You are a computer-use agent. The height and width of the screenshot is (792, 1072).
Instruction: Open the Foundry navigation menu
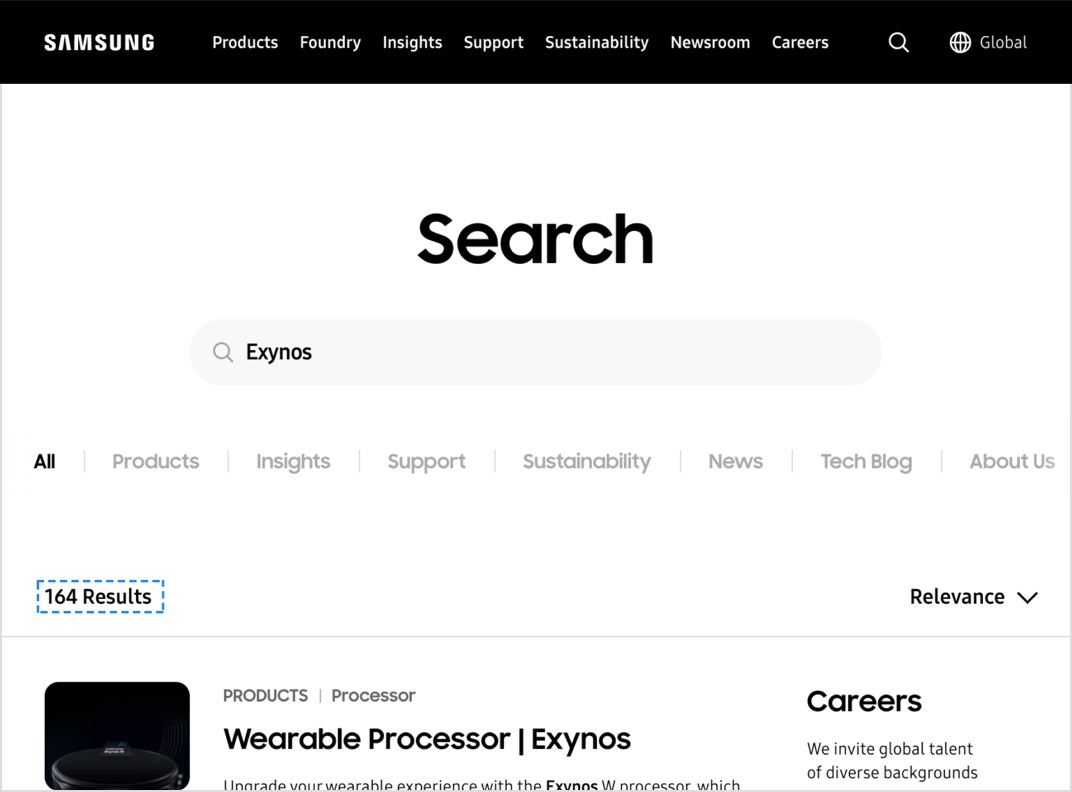[x=330, y=42]
